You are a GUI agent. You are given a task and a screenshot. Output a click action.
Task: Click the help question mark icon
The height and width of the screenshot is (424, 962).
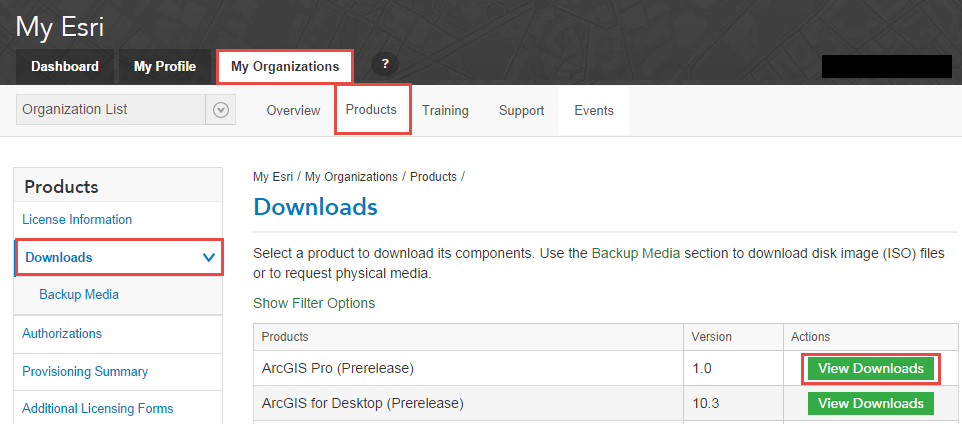click(x=385, y=65)
